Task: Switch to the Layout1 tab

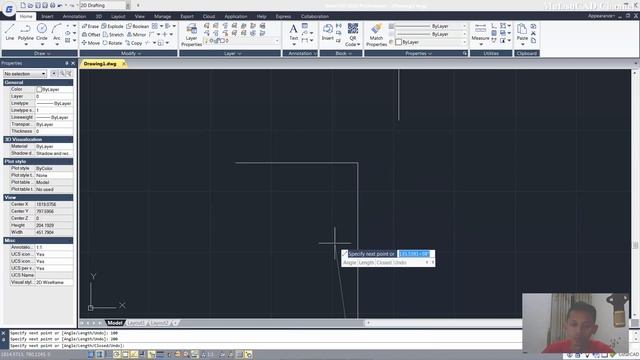Action: 136,323
